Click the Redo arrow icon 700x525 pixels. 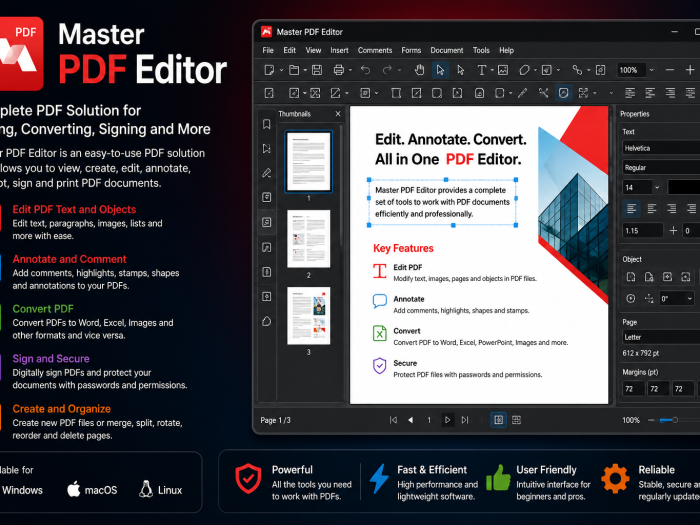387,70
